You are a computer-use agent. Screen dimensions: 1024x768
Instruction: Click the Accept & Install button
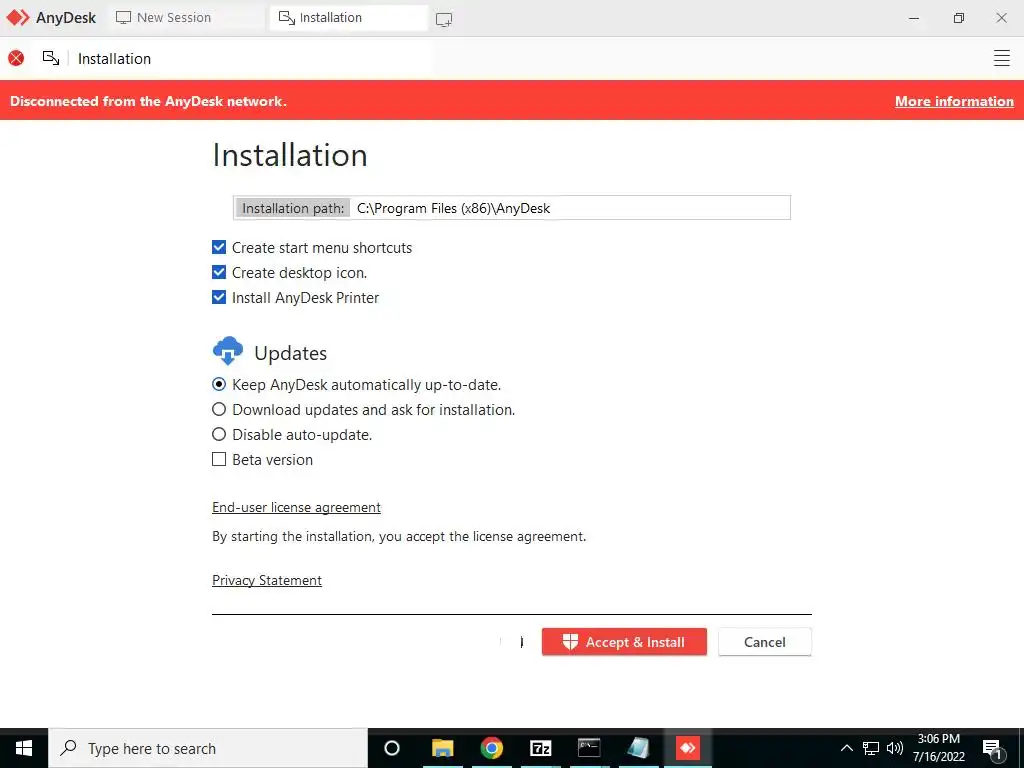point(624,642)
